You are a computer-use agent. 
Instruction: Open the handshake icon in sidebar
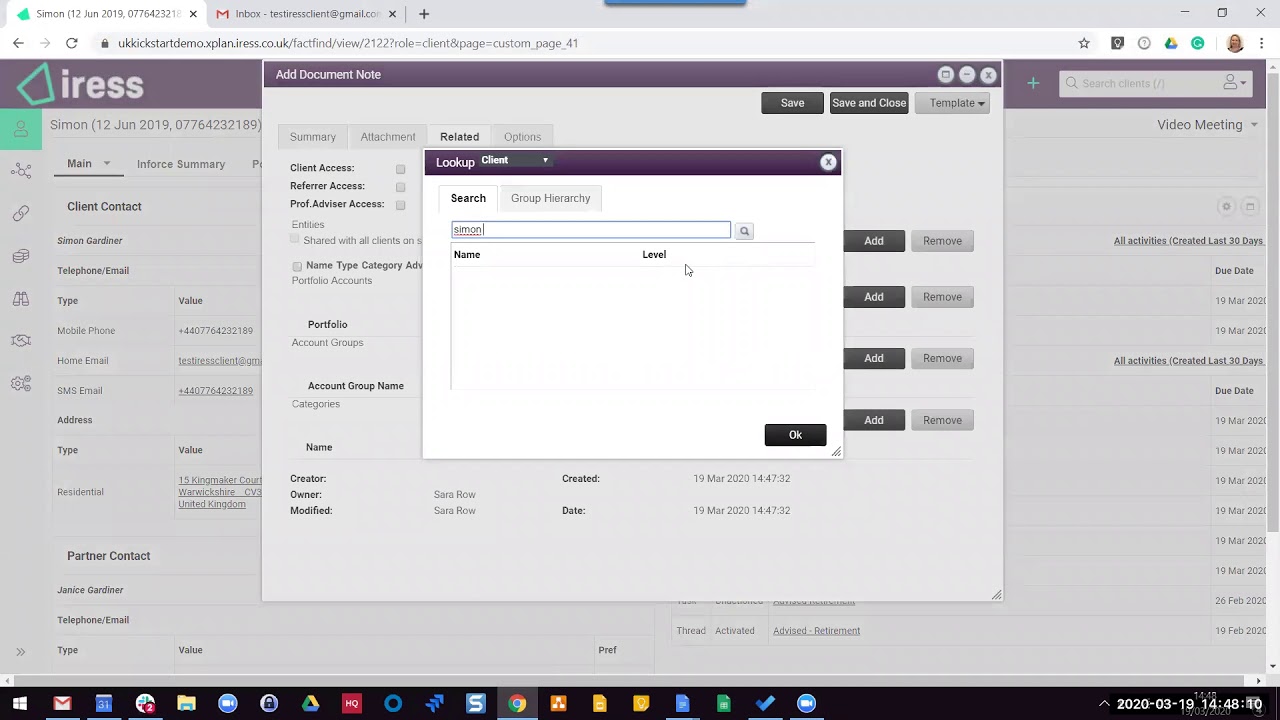[x=20, y=341]
